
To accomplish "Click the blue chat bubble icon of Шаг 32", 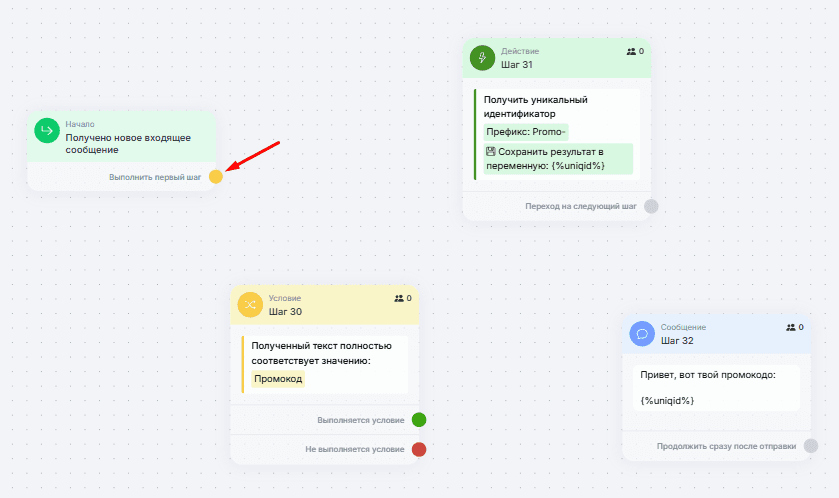I will 642,334.
